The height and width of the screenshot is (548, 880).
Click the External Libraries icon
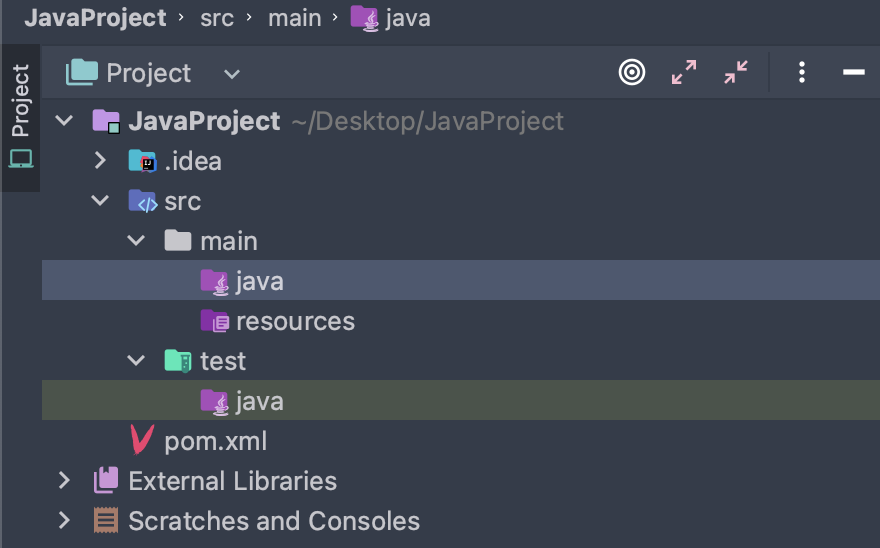(106, 481)
